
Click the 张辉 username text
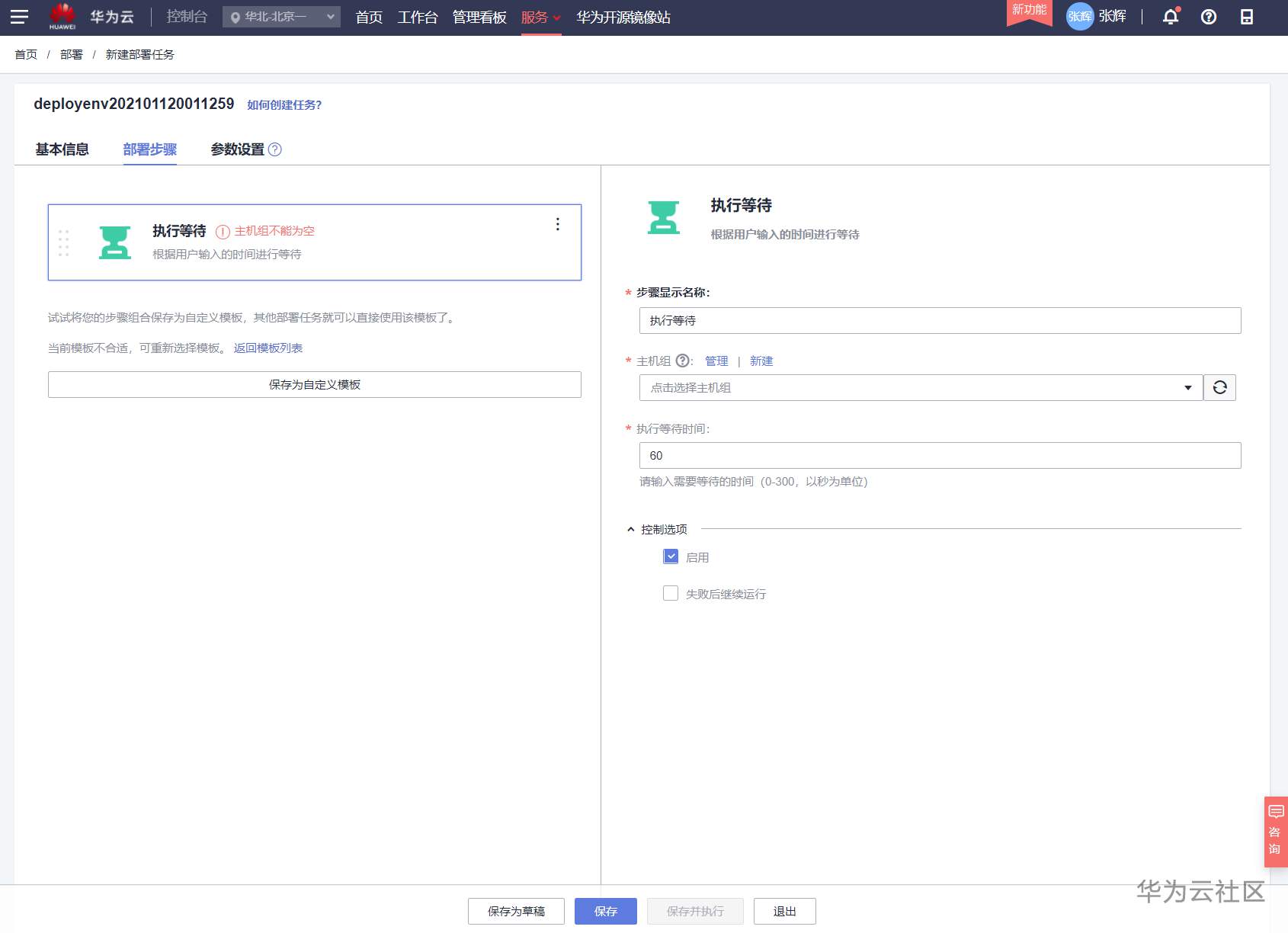pyautogui.click(x=1113, y=17)
